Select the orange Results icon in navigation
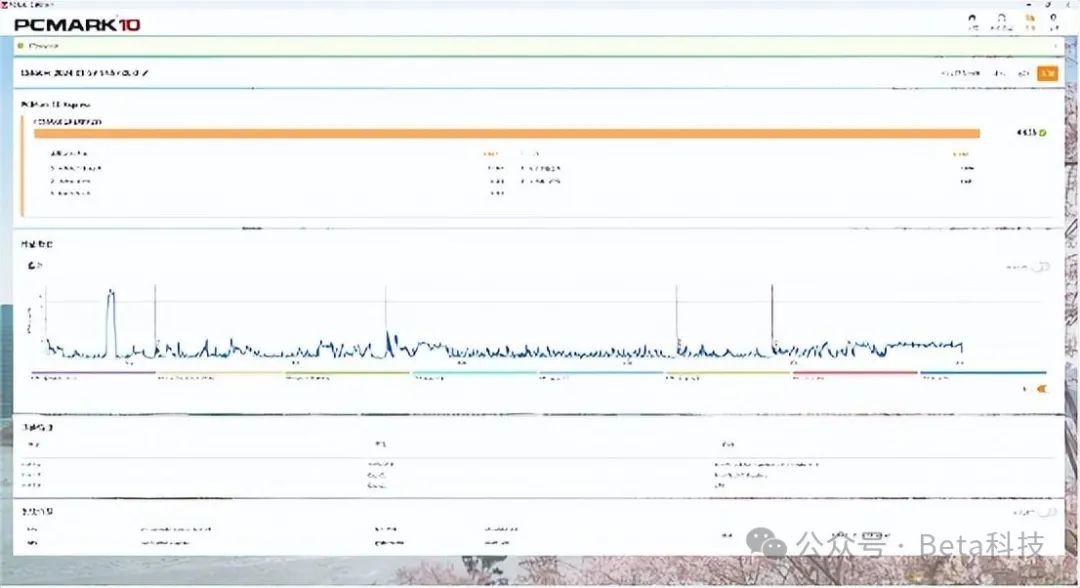 tap(1030, 21)
